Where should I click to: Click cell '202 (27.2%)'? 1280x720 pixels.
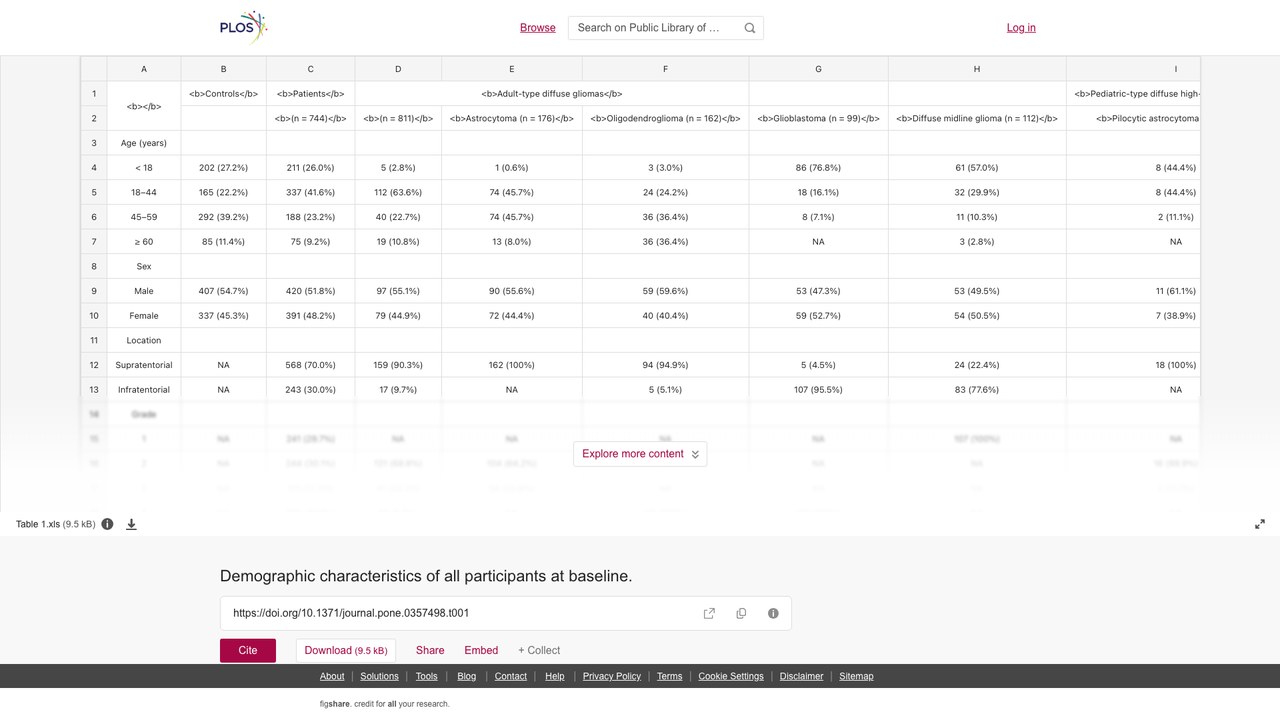[x=223, y=168]
